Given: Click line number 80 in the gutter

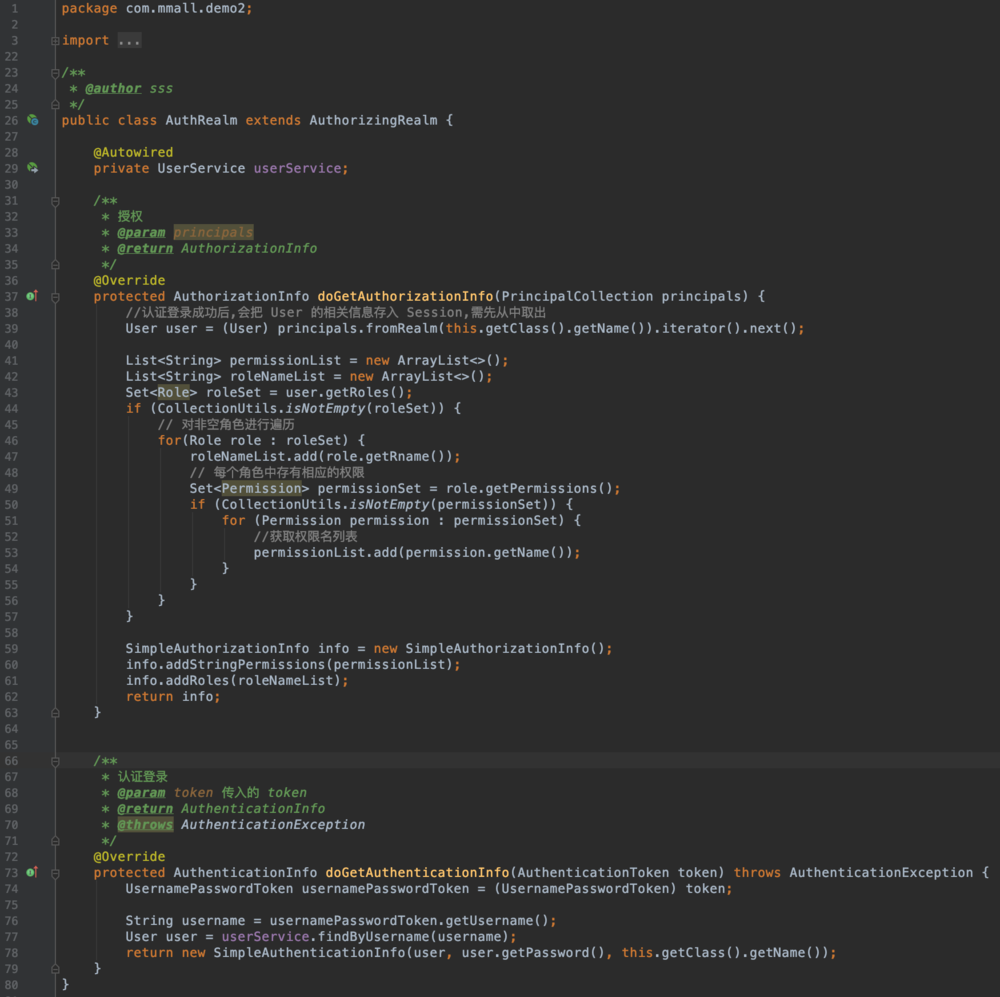Looking at the screenshot, I should pyautogui.click(x=11, y=985).
